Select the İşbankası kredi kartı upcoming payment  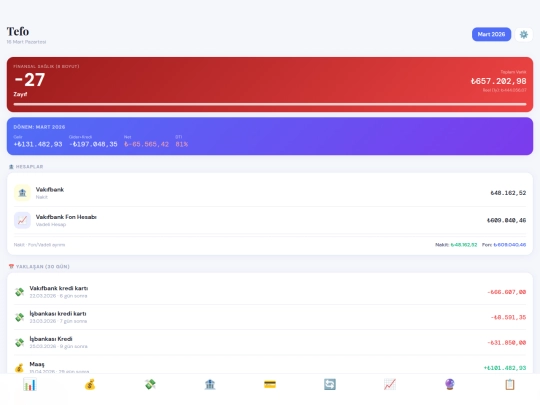click(x=270, y=317)
